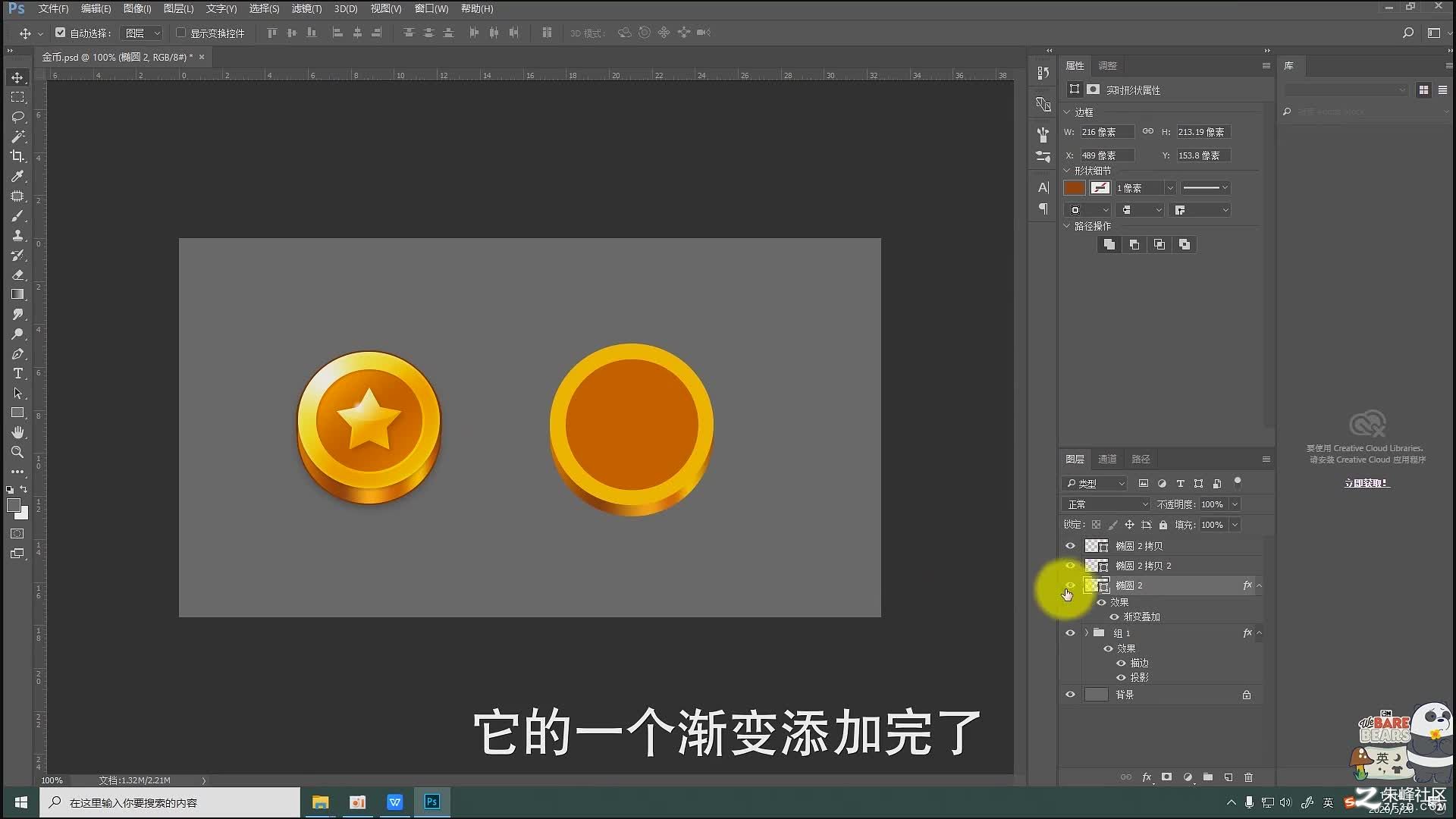Screen dimensions: 1456x819
Task: Click the 立即获取! link
Action: tap(1367, 483)
